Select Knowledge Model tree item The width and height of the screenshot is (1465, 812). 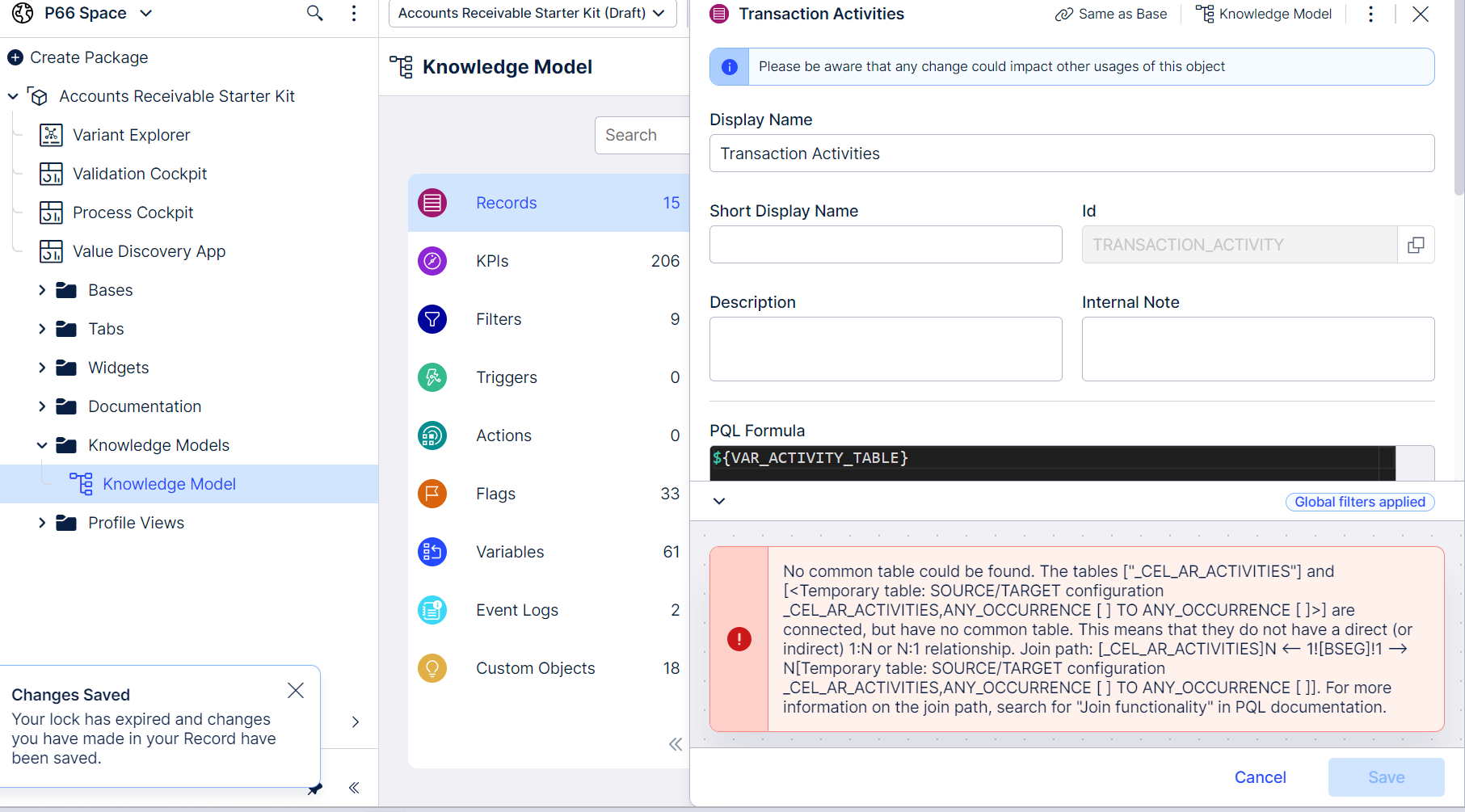(x=189, y=484)
